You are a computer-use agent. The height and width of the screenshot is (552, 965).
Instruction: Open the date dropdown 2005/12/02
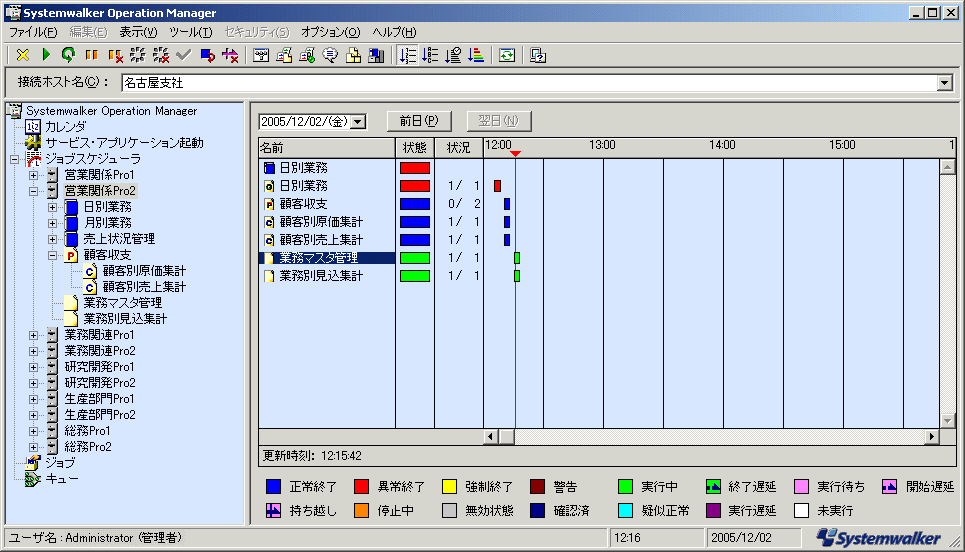(x=358, y=122)
